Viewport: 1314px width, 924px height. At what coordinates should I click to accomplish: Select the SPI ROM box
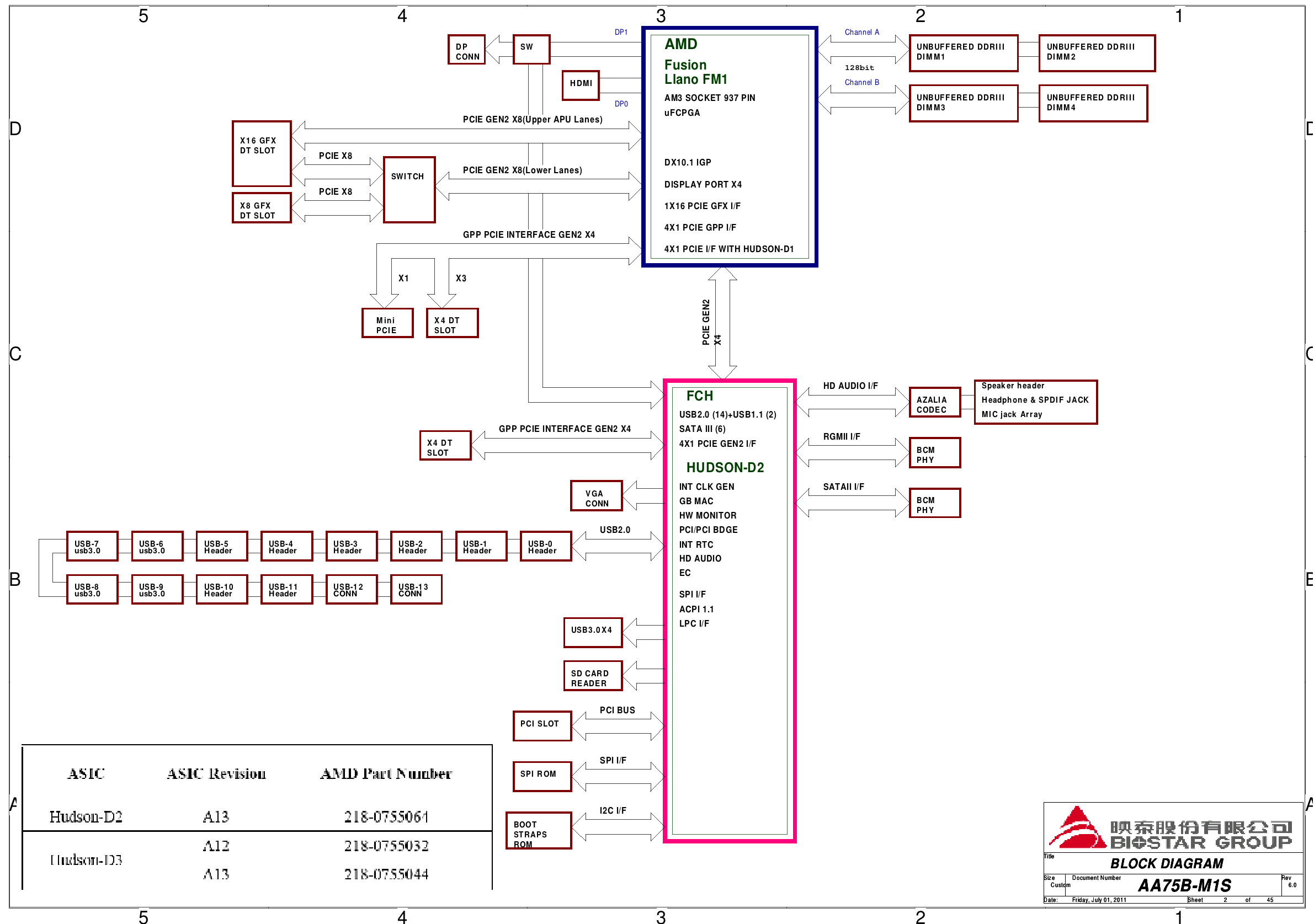[x=541, y=776]
